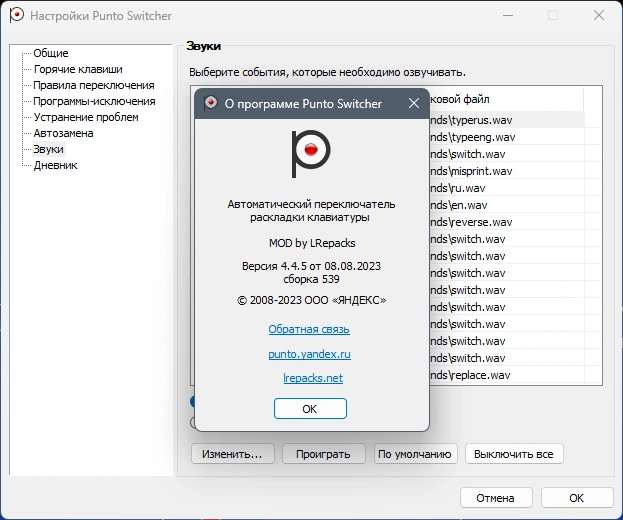Click the About dialog title bar icon

click(x=211, y=103)
